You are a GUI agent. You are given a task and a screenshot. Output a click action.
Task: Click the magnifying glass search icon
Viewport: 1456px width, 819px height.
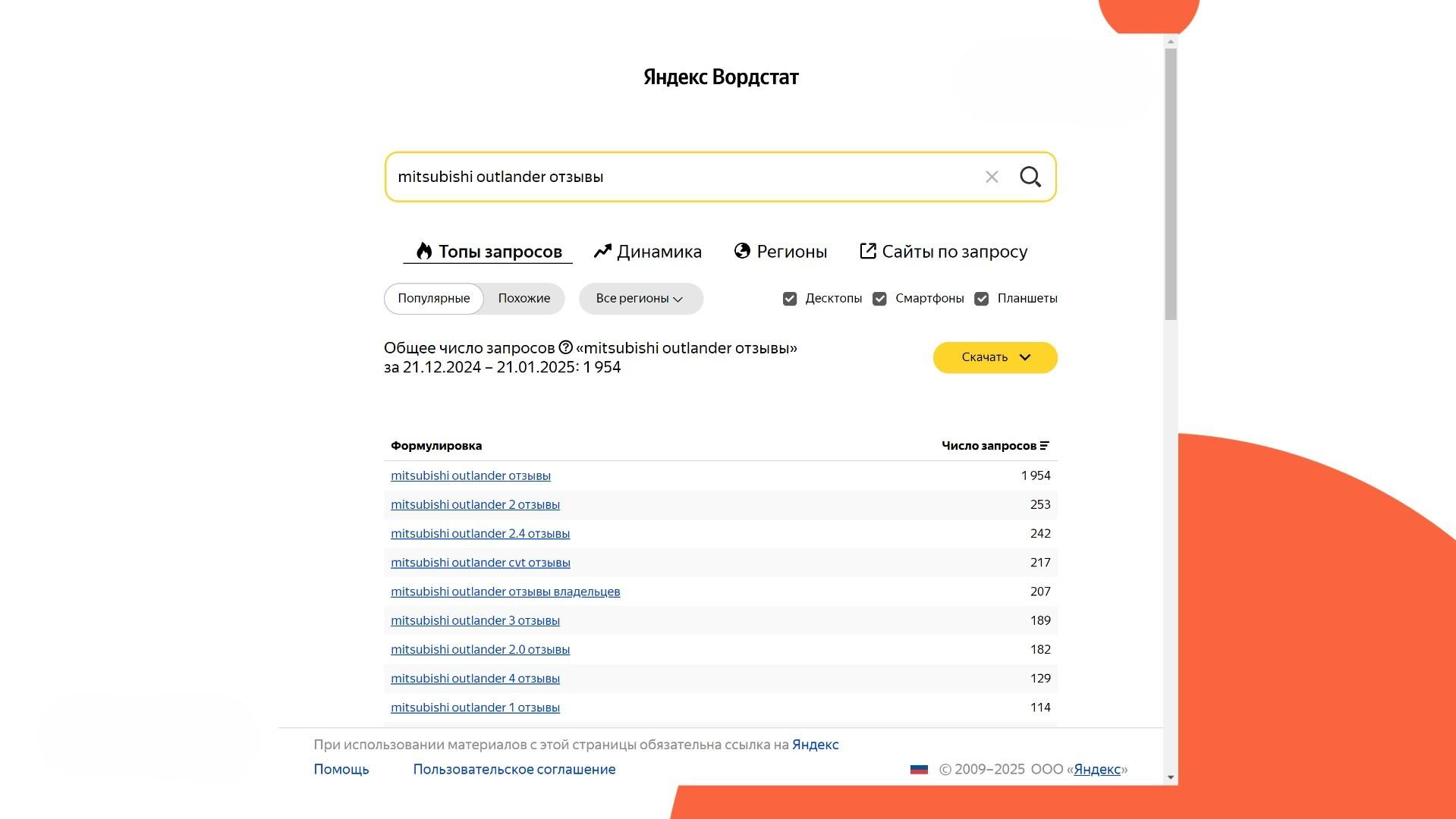coord(1030,177)
